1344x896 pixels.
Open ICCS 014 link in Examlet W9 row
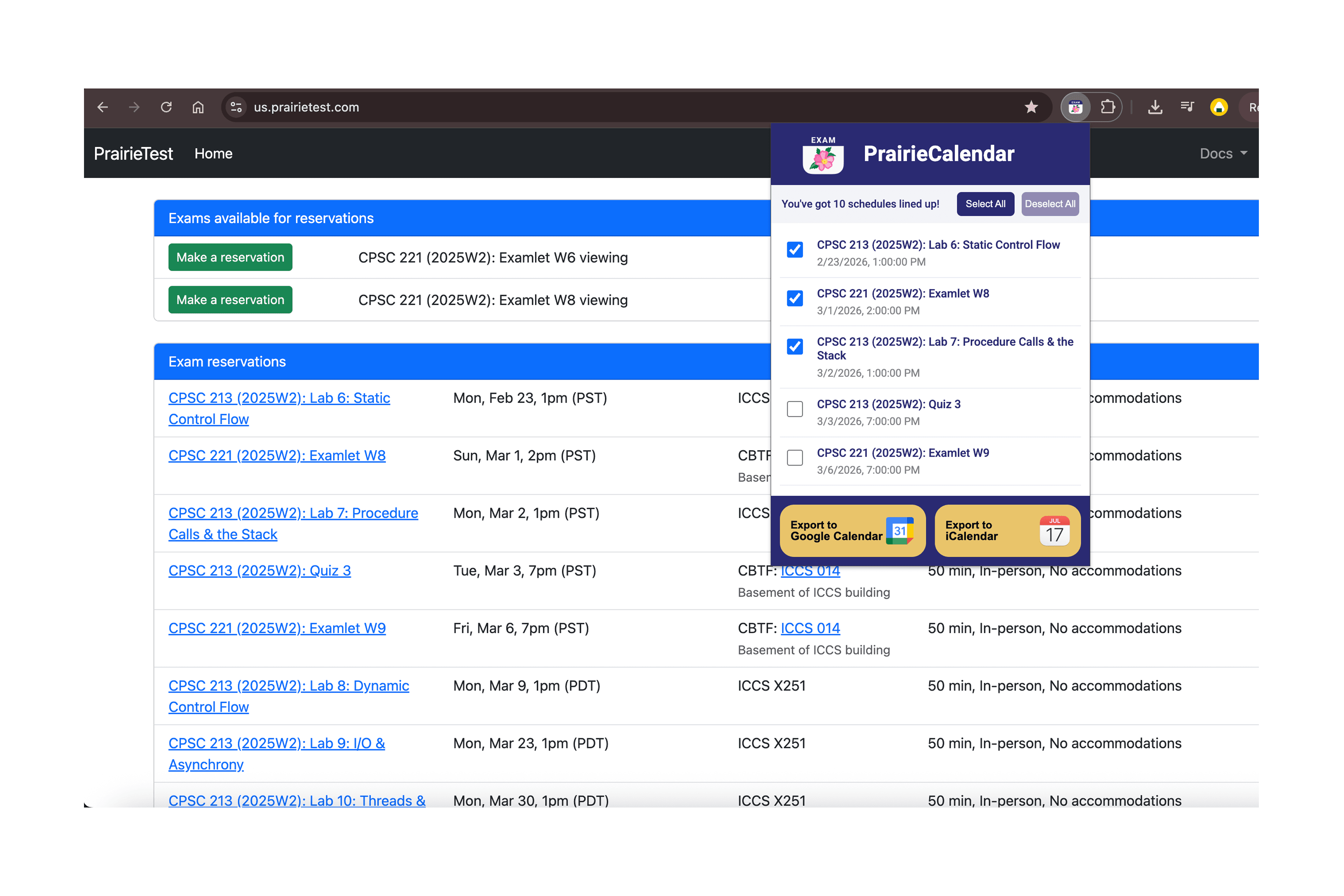click(x=810, y=628)
